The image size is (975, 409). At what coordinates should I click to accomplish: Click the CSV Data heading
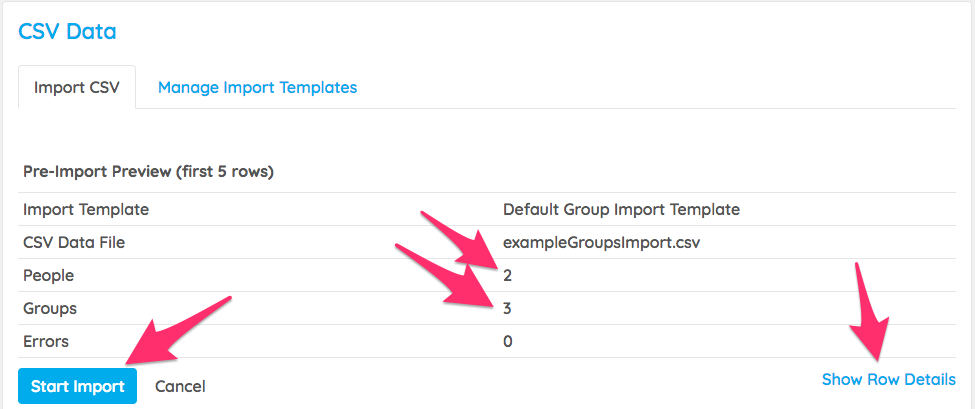click(x=67, y=31)
